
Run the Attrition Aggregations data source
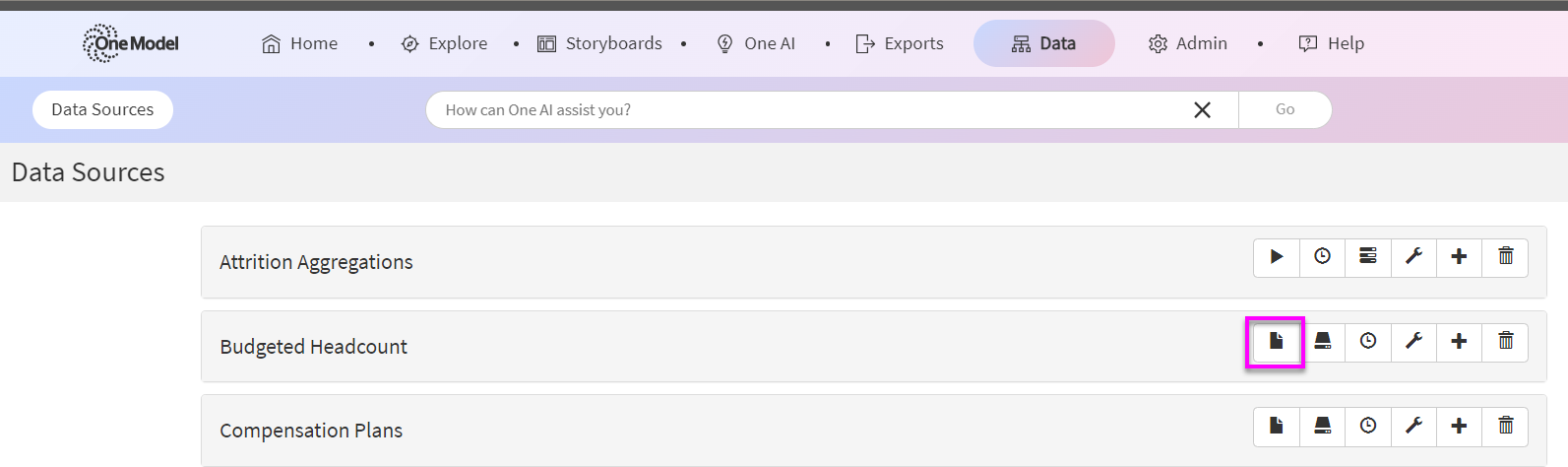tap(1277, 257)
